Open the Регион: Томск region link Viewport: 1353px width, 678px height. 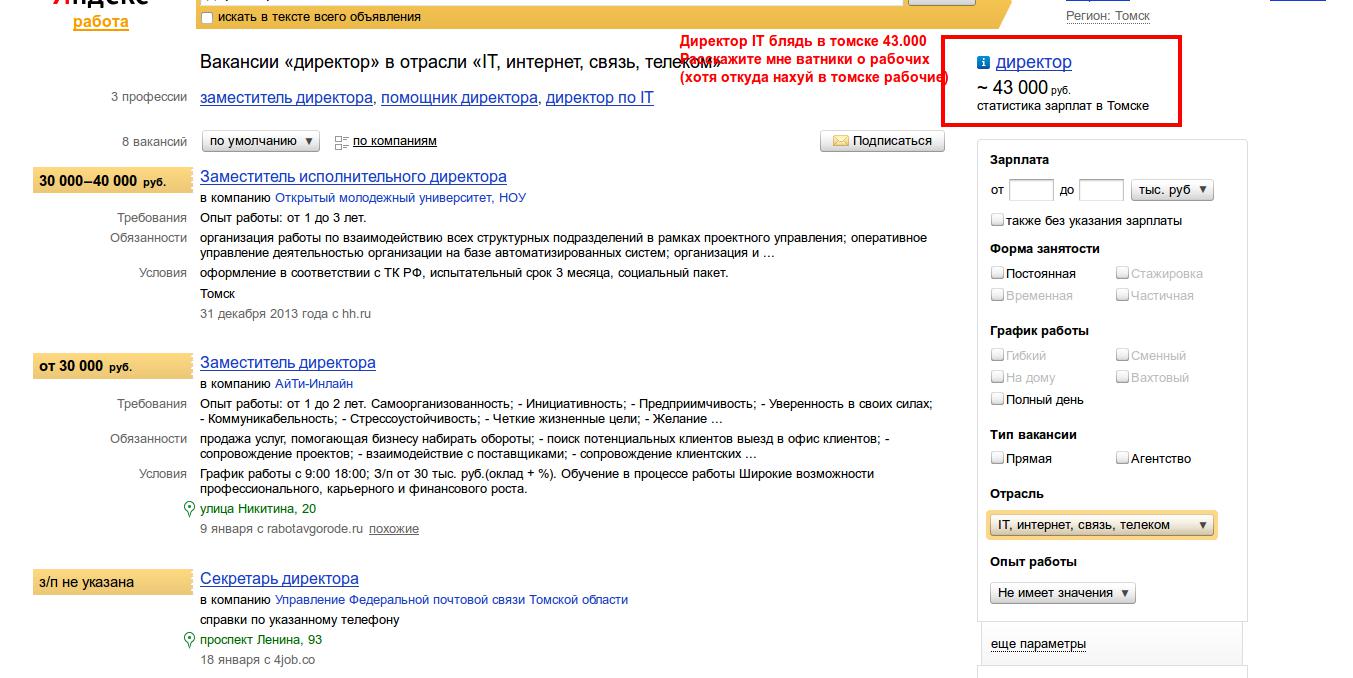pos(1108,16)
